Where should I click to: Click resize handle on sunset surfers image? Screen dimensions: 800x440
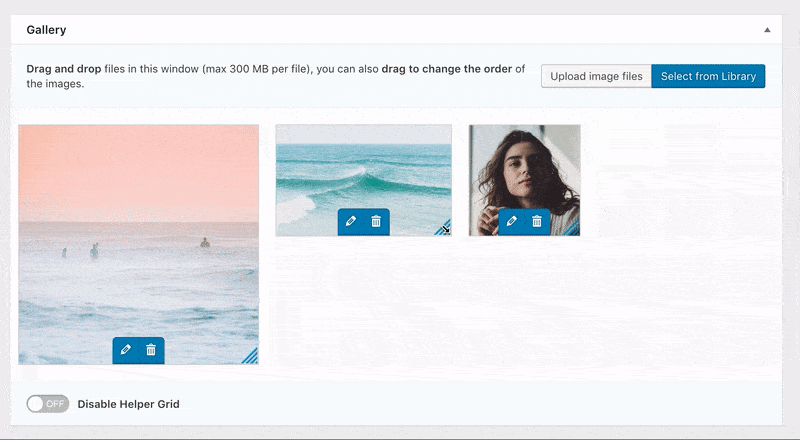click(x=250, y=356)
